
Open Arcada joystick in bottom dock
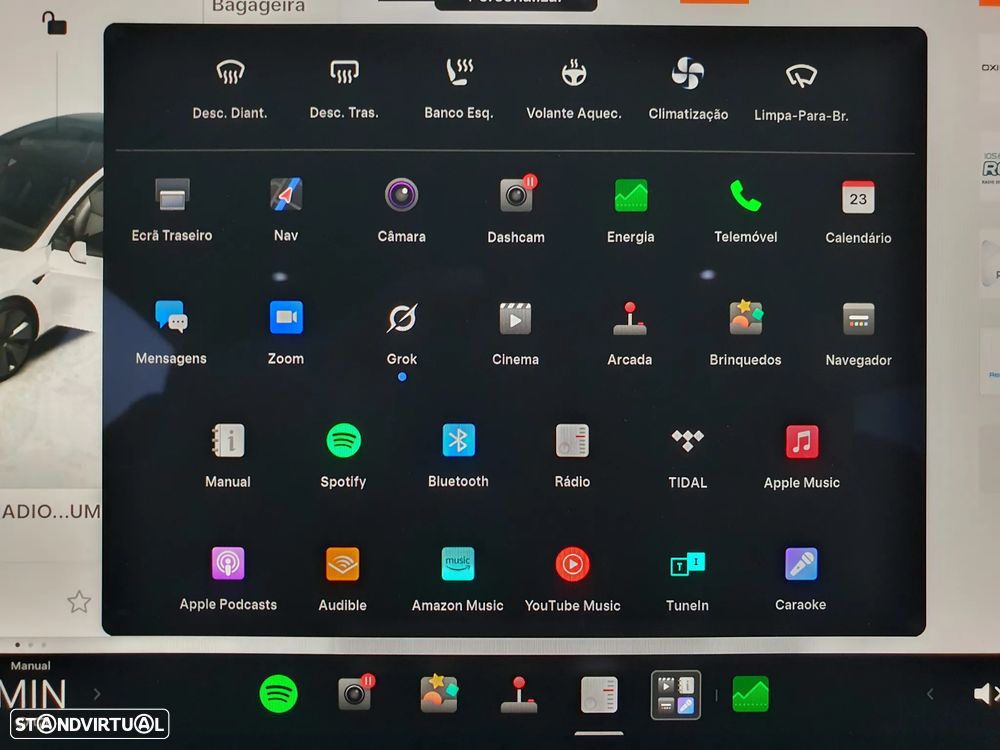click(x=519, y=695)
